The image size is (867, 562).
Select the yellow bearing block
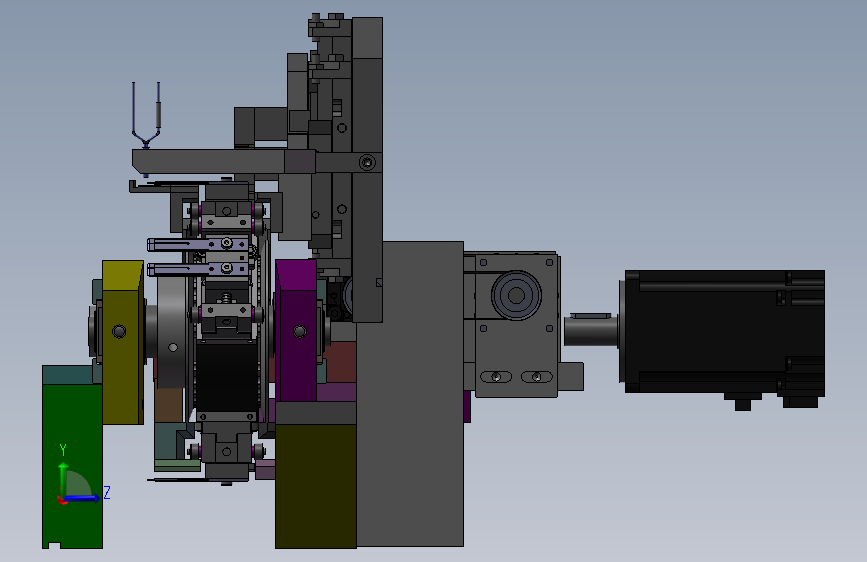click(x=123, y=342)
